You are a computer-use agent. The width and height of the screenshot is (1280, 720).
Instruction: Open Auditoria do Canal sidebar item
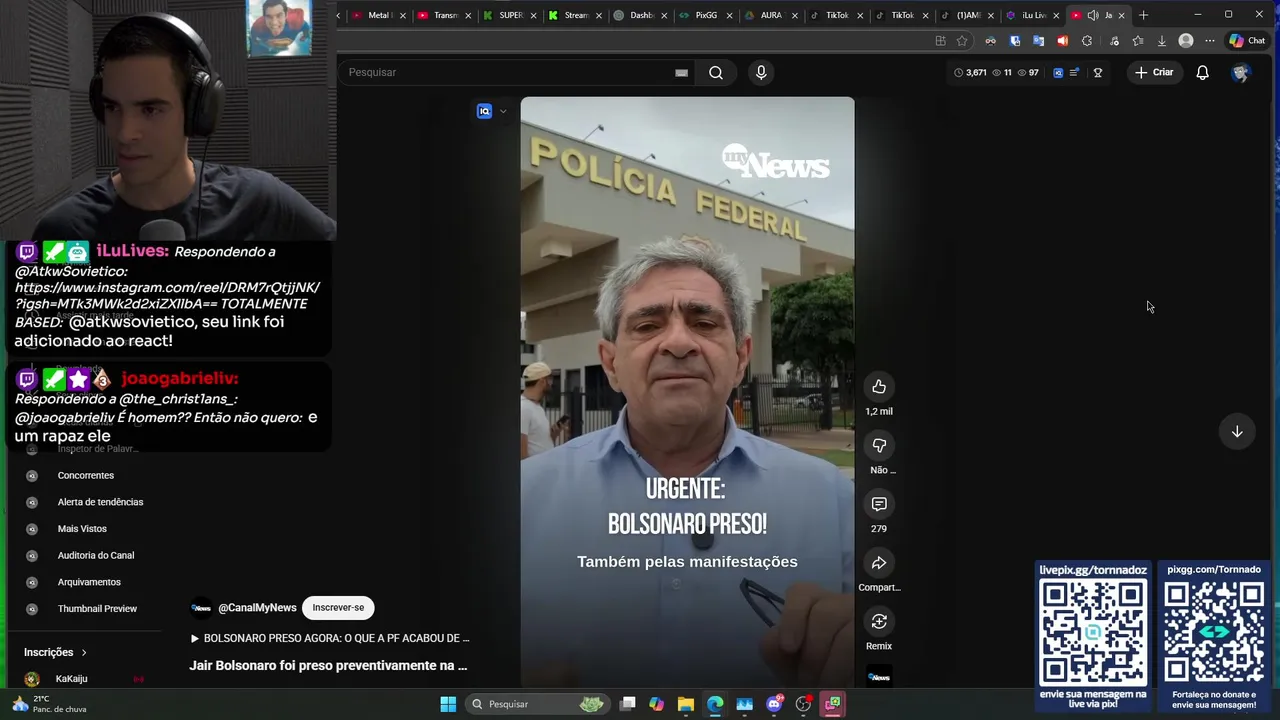(x=96, y=555)
